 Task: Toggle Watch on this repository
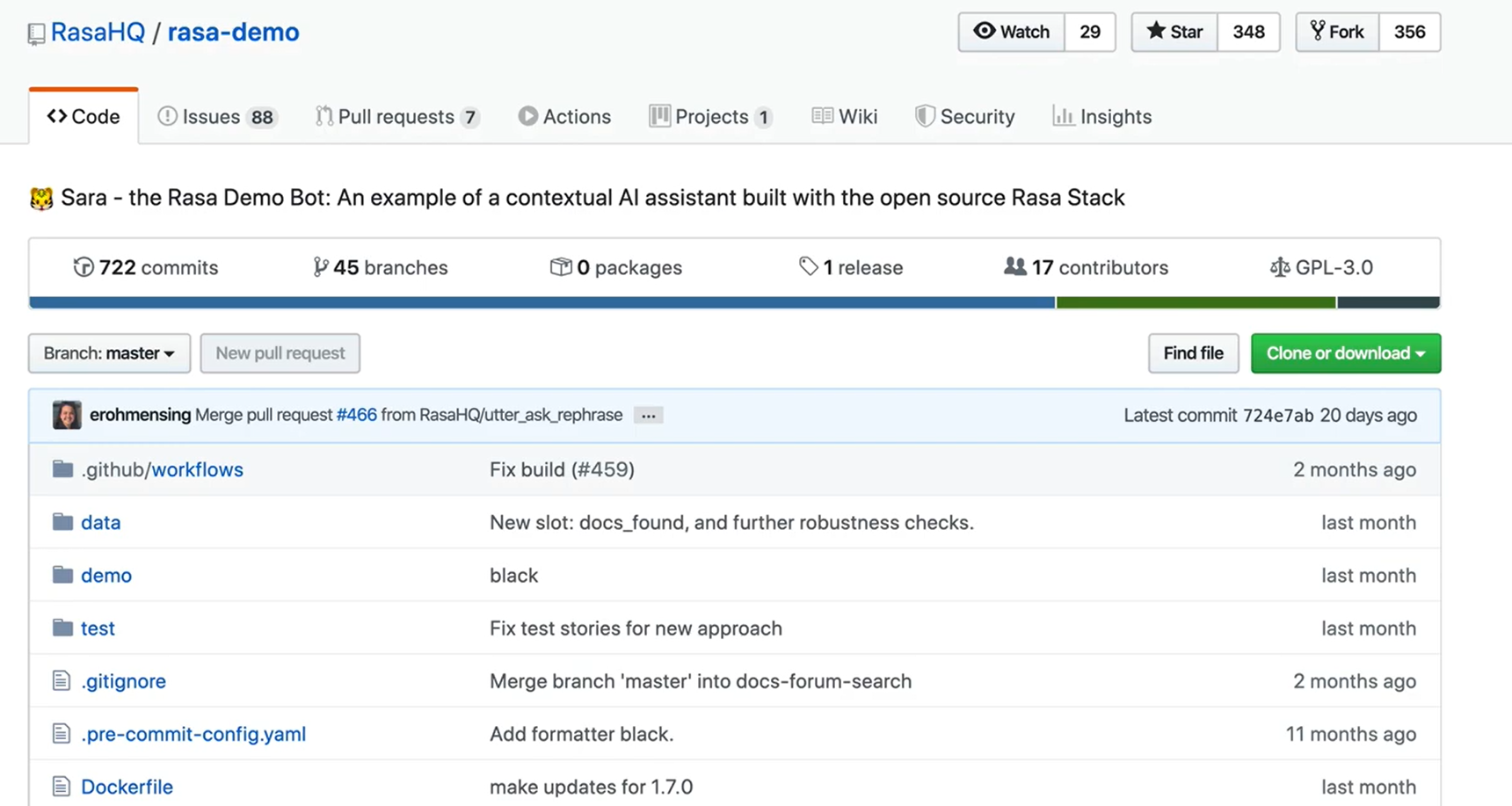1012,33
